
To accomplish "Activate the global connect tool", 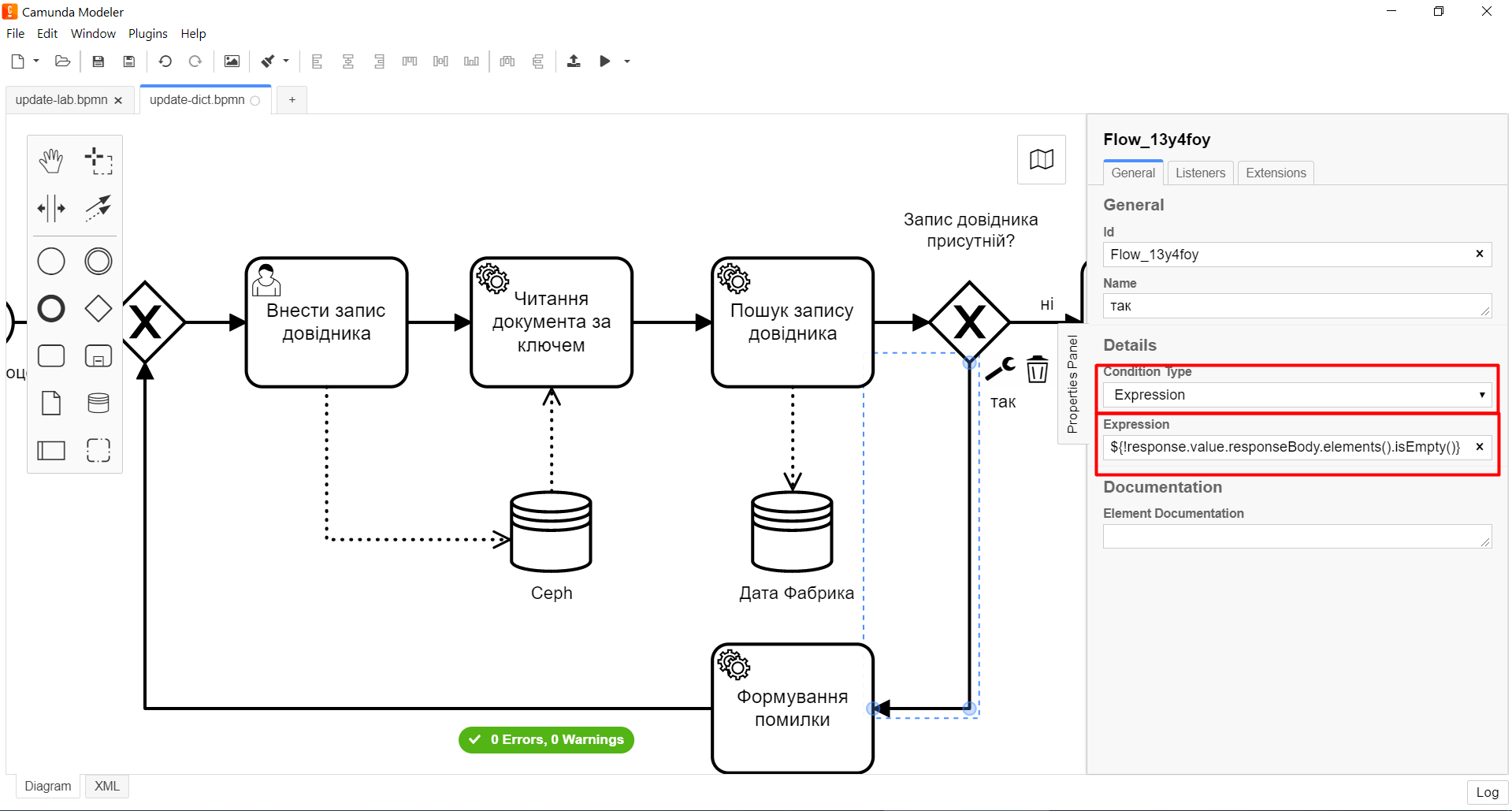I will (x=98, y=209).
